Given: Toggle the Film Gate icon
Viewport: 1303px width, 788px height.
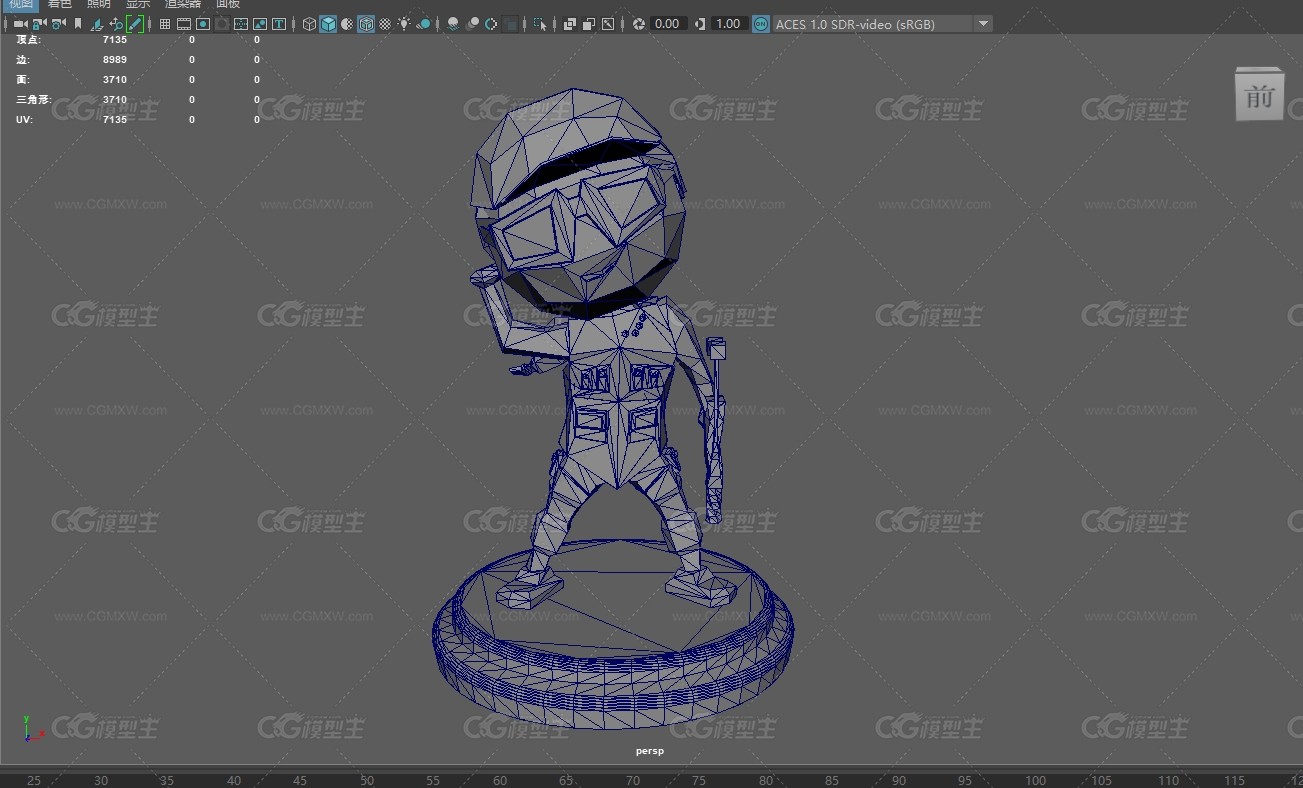Looking at the screenshot, I should click(x=184, y=24).
